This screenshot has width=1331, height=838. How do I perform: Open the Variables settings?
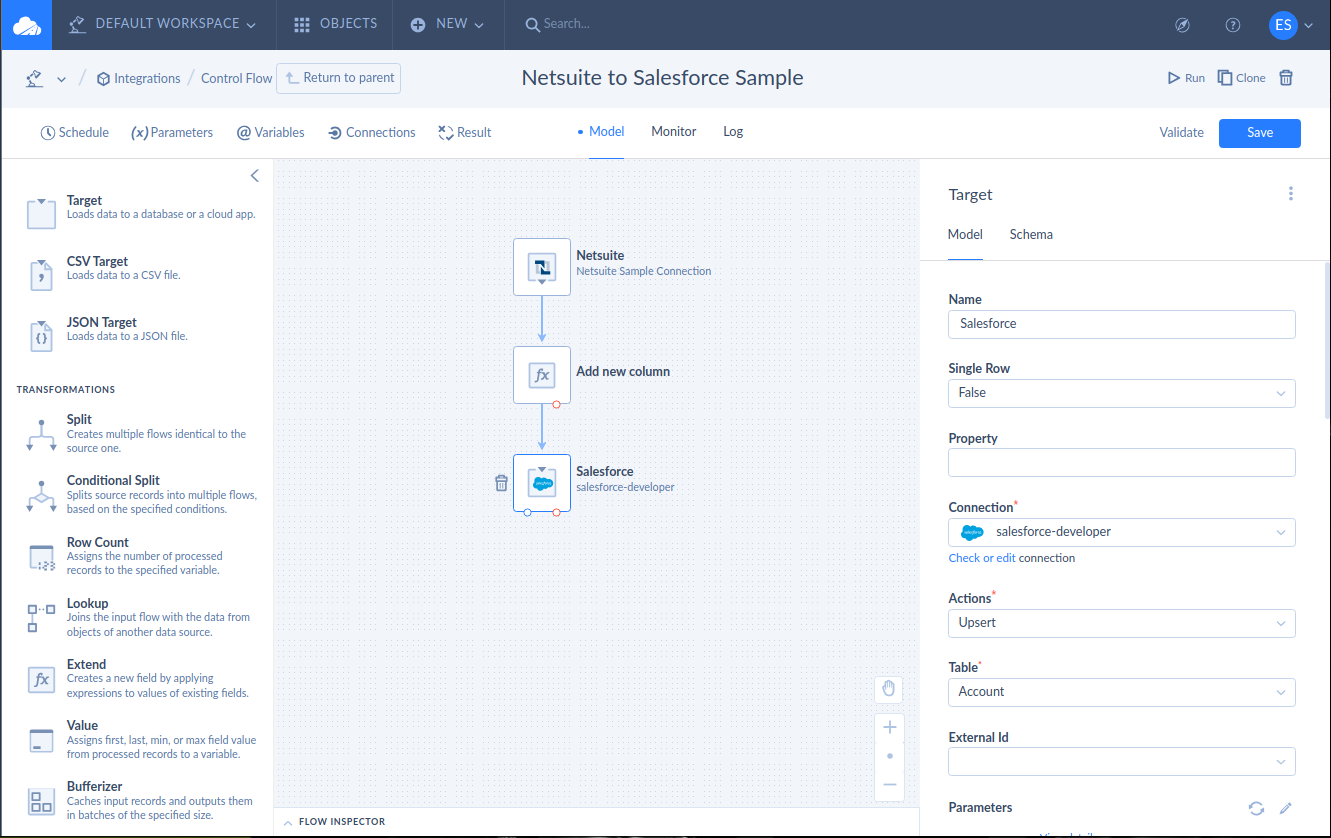point(270,132)
